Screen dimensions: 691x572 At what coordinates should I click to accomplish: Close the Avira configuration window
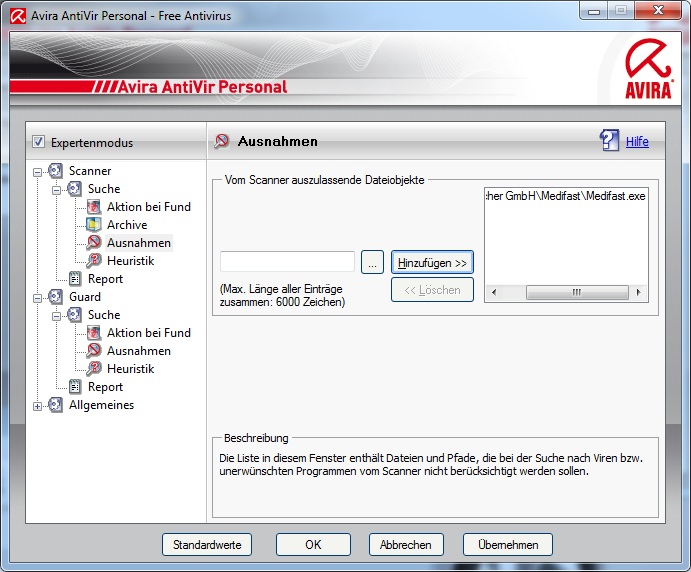[x=658, y=11]
